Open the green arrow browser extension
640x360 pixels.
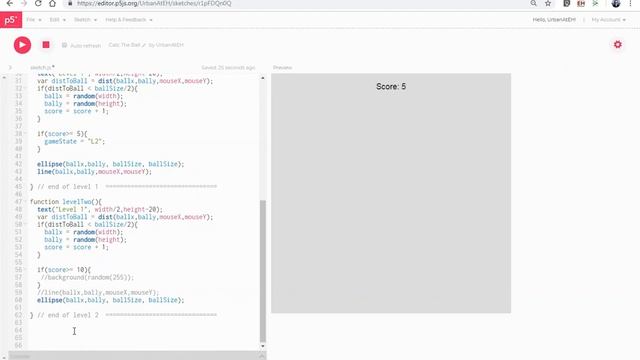pyautogui.click(x=596, y=4)
